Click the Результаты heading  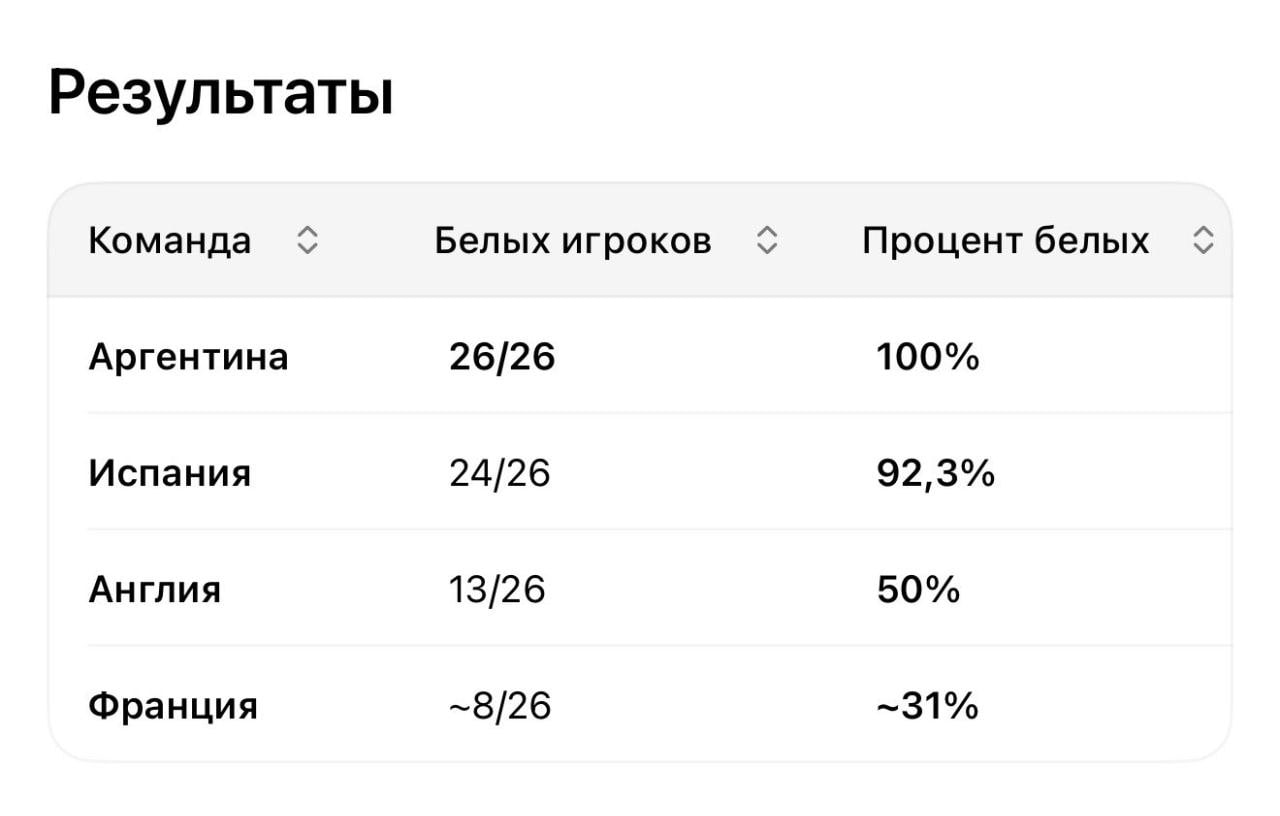coord(220,95)
